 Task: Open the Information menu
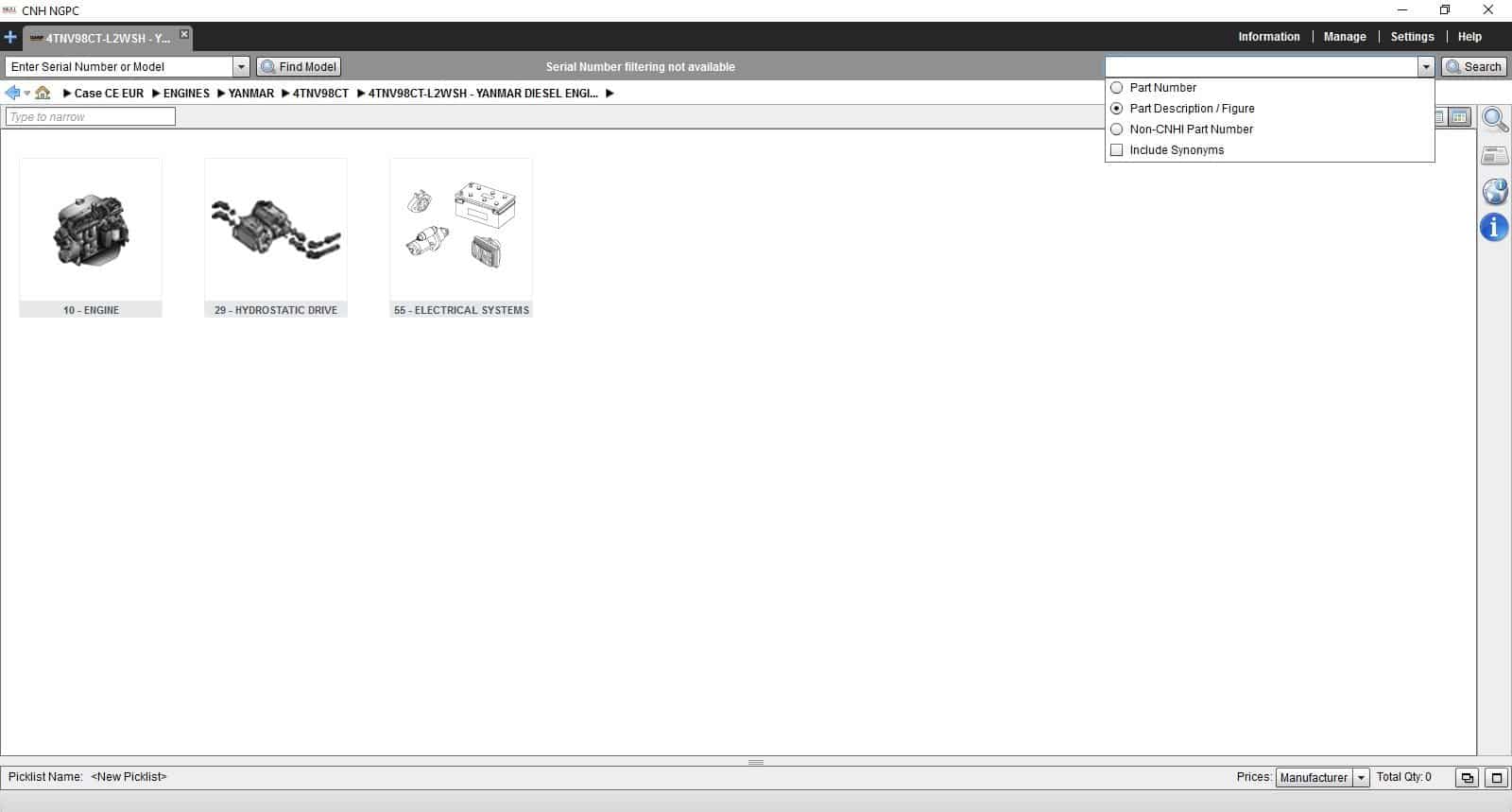(x=1269, y=37)
